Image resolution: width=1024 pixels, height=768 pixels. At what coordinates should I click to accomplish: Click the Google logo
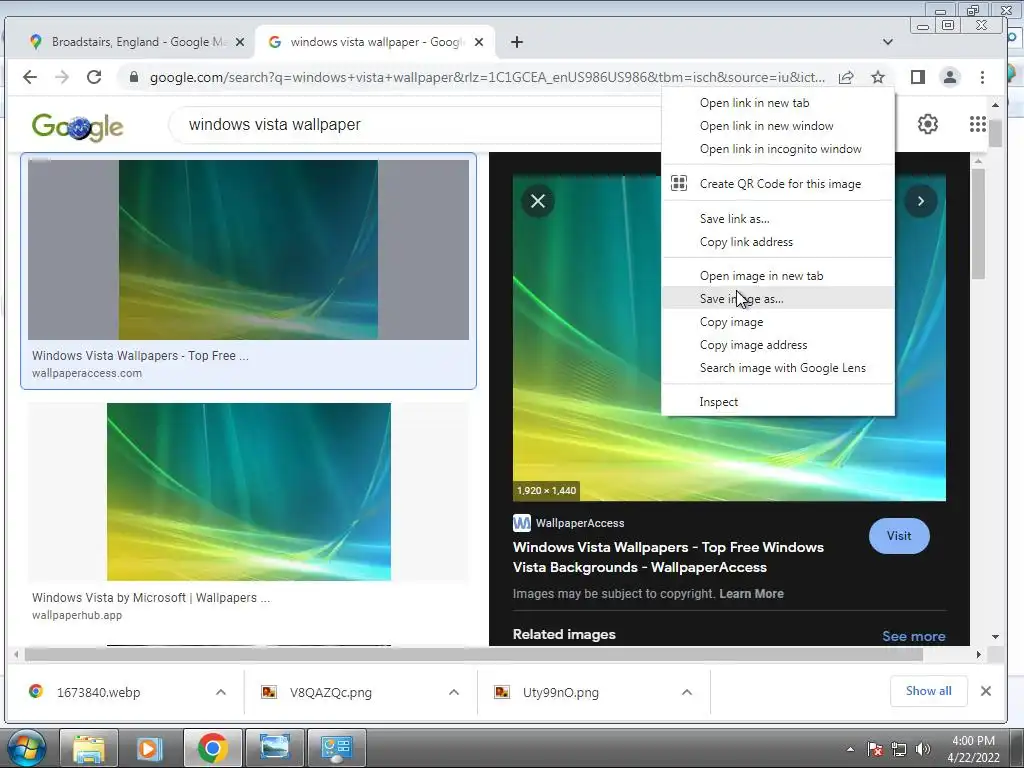[77, 126]
